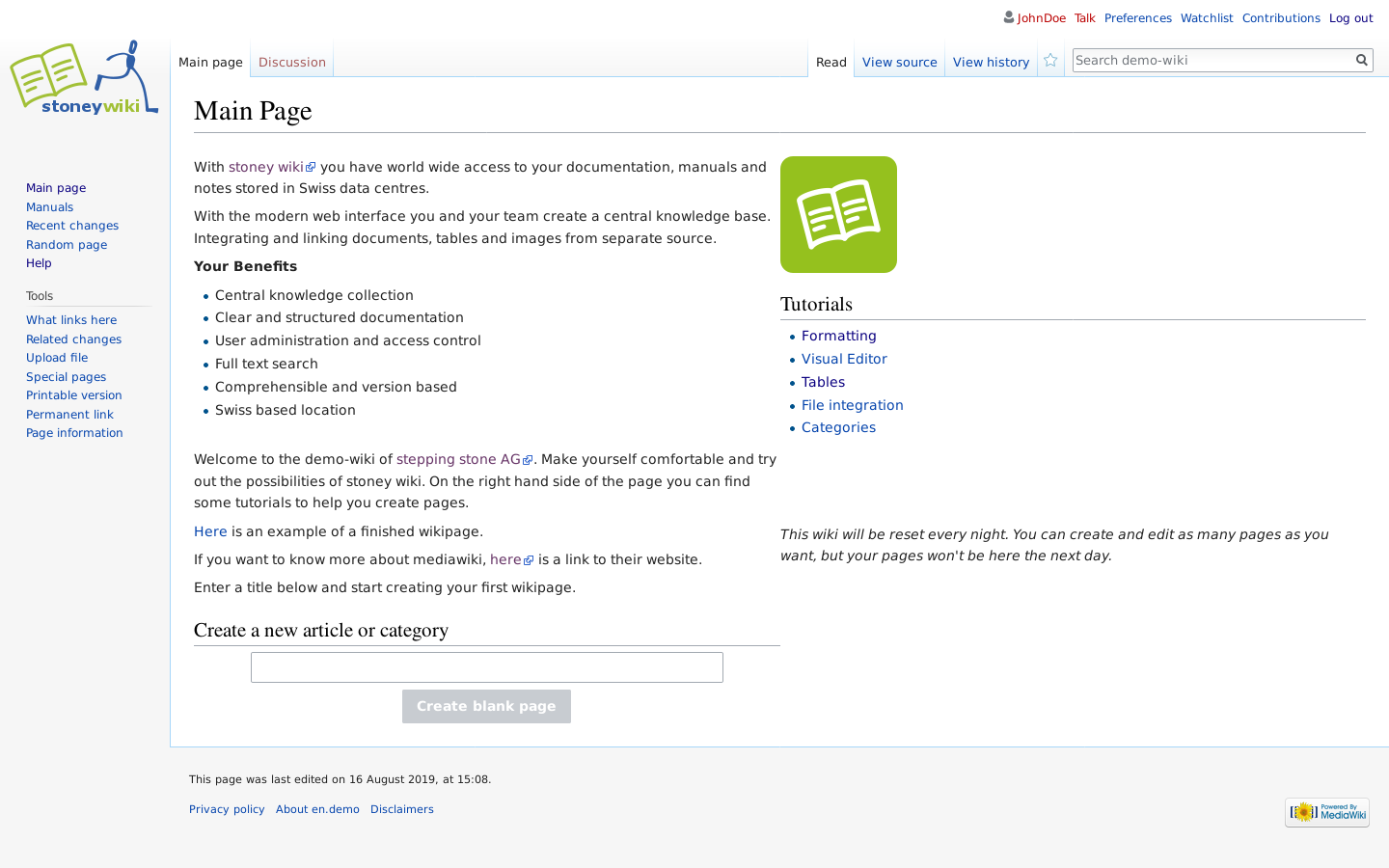
Task: Click the 'Tools' sidebar heading
Action: (40, 296)
